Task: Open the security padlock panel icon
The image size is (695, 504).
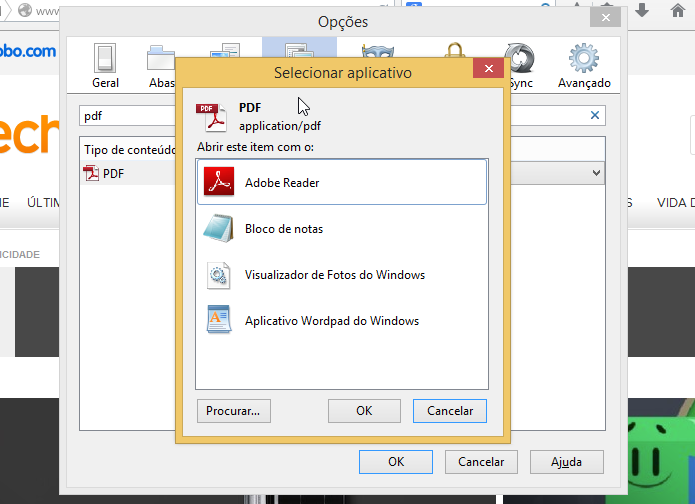Action: (x=454, y=50)
